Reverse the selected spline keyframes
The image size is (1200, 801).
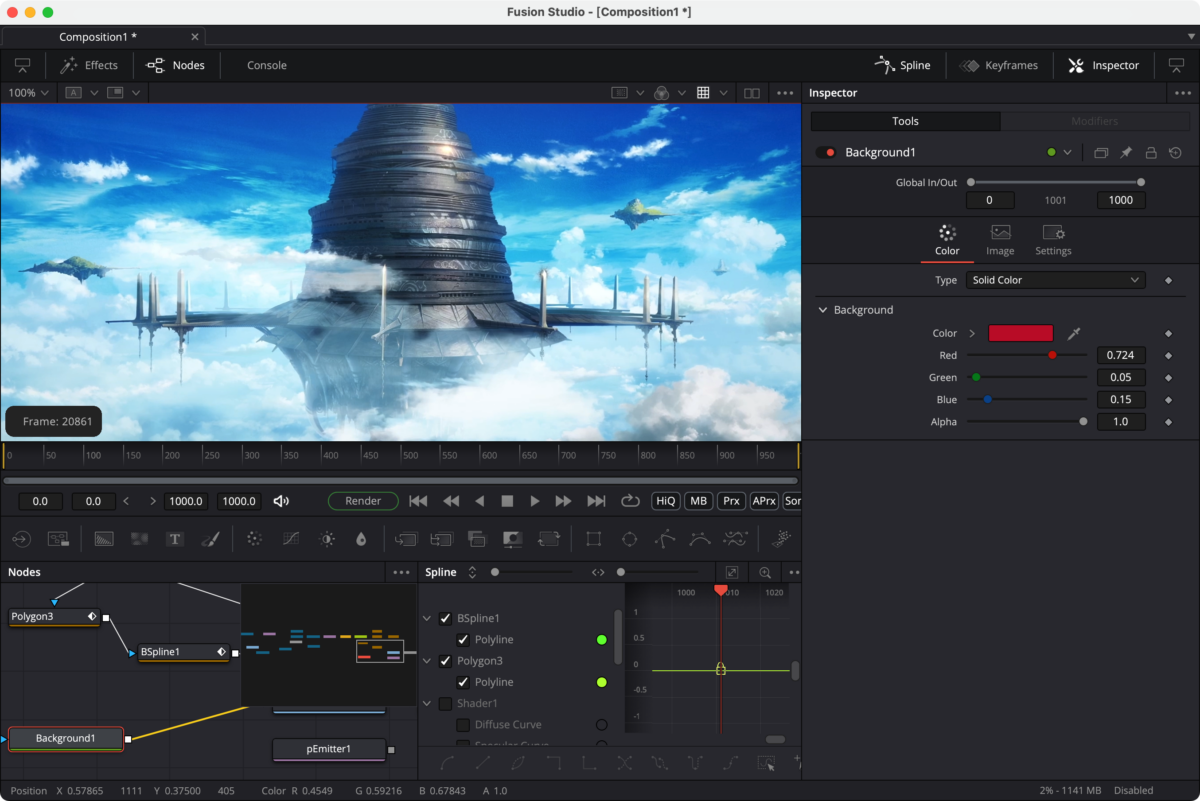(625, 763)
